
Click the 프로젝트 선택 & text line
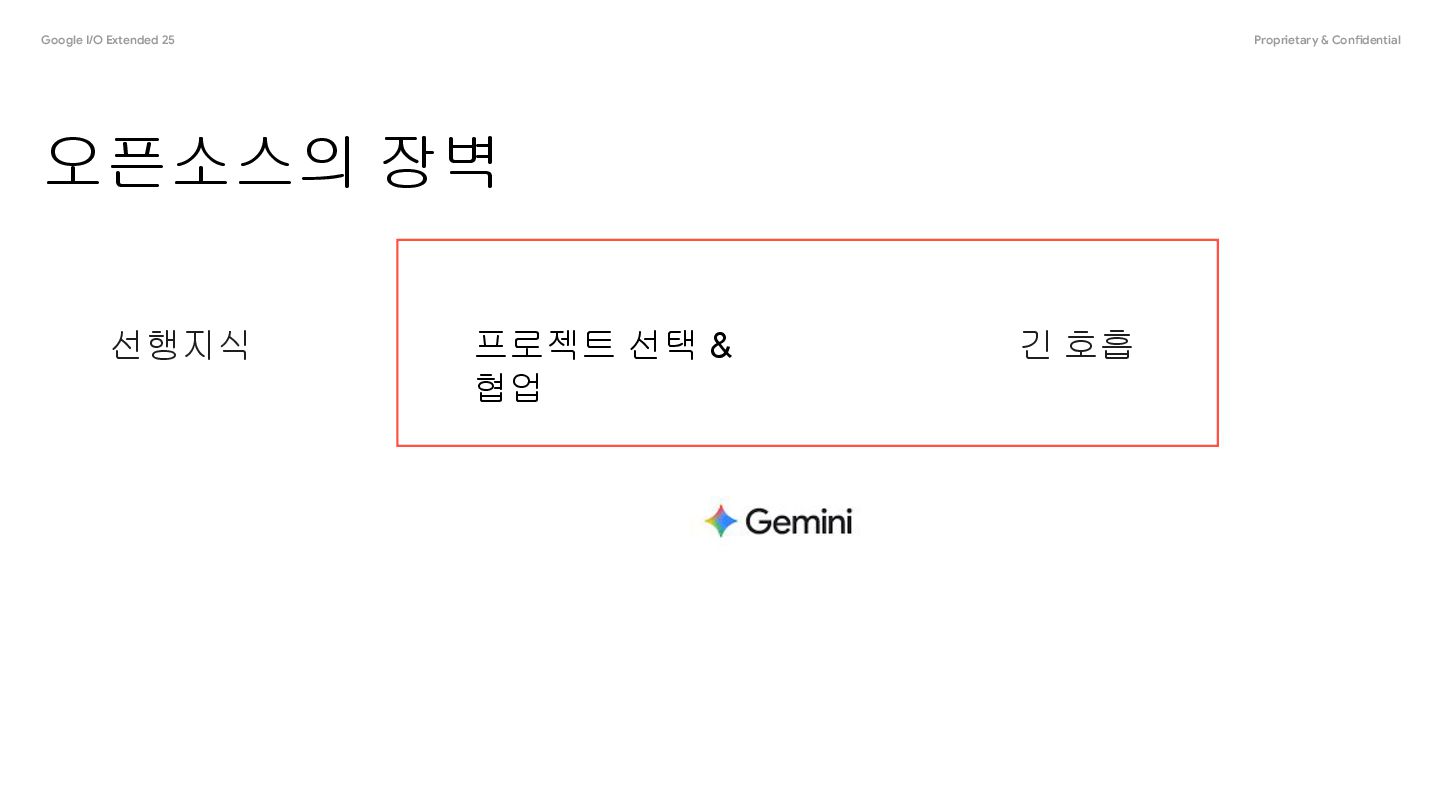603,345
